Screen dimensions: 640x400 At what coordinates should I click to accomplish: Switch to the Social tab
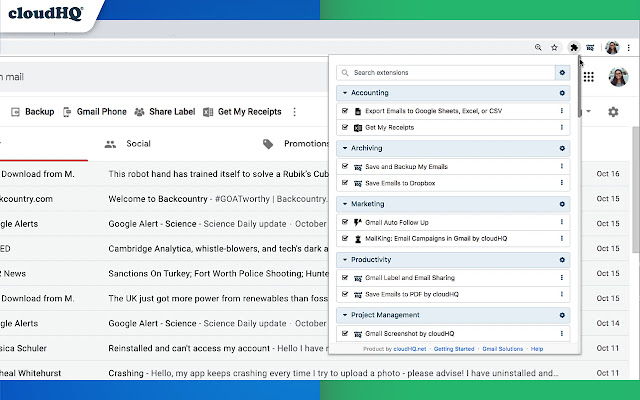tap(128, 144)
